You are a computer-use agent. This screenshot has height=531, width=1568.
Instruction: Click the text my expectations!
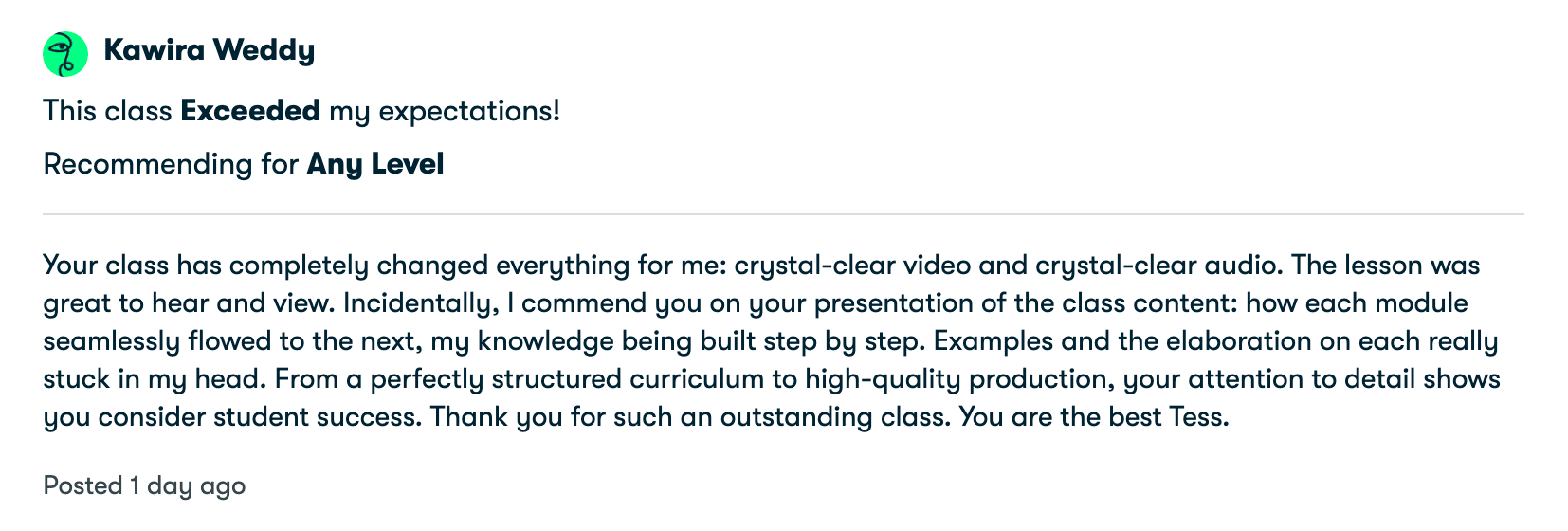click(x=445, y=111)
